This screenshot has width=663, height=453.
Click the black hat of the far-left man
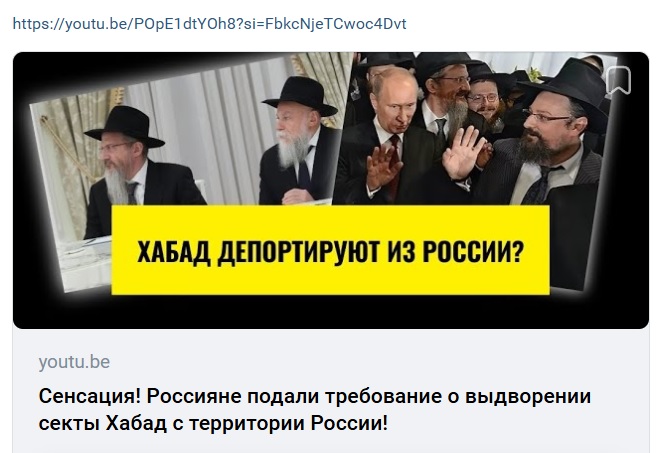(125, 126)
